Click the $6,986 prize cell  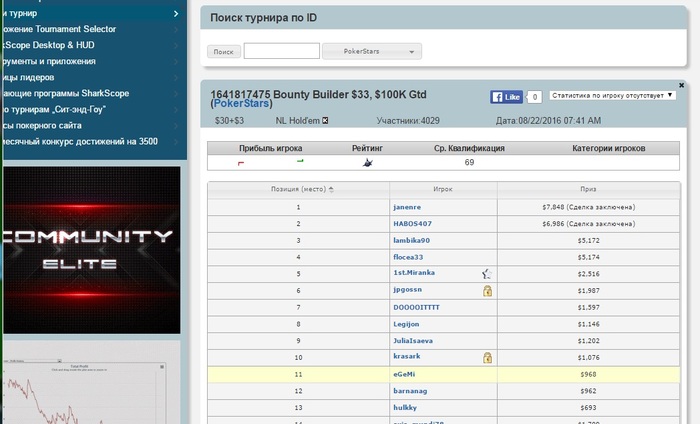point(588,224)
